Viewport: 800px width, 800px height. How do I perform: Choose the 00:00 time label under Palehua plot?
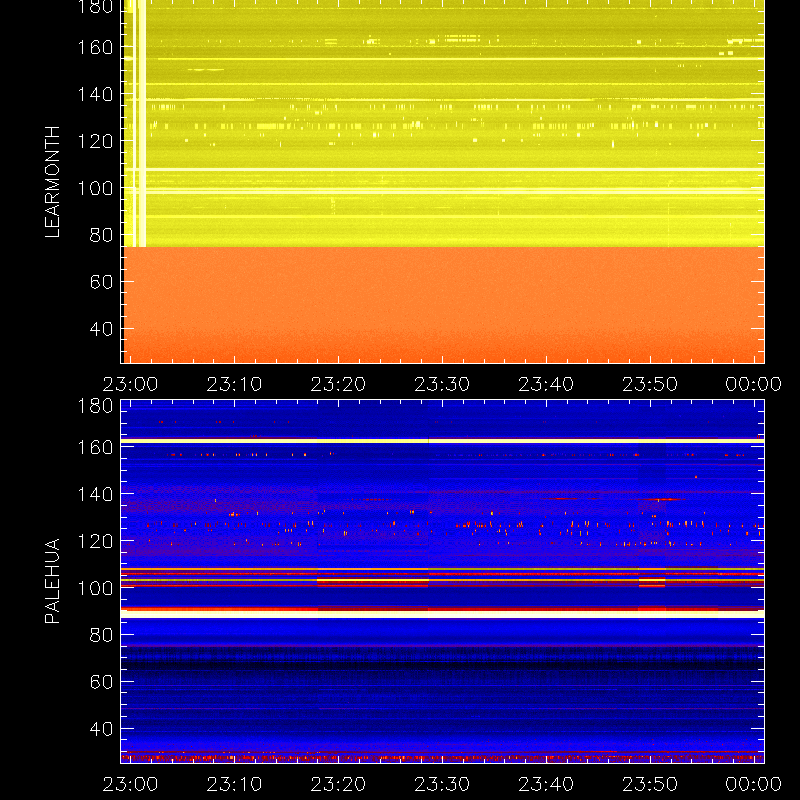[x=754, y=784]
